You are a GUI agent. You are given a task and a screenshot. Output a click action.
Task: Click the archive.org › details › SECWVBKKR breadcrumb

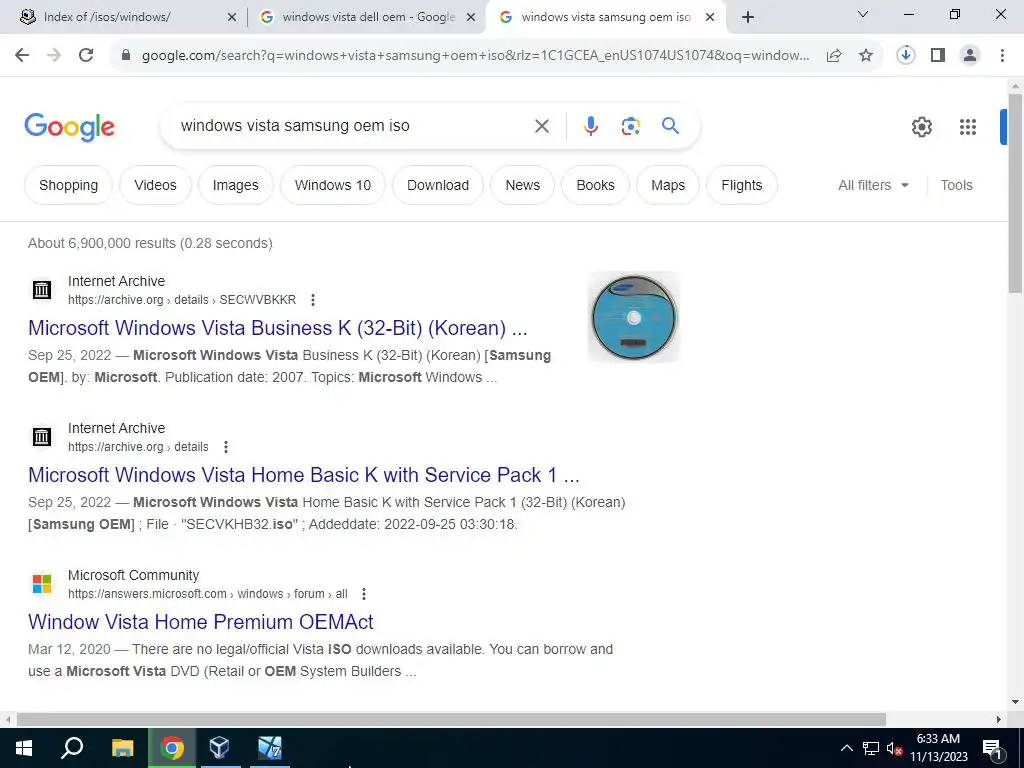coord(182,300)
